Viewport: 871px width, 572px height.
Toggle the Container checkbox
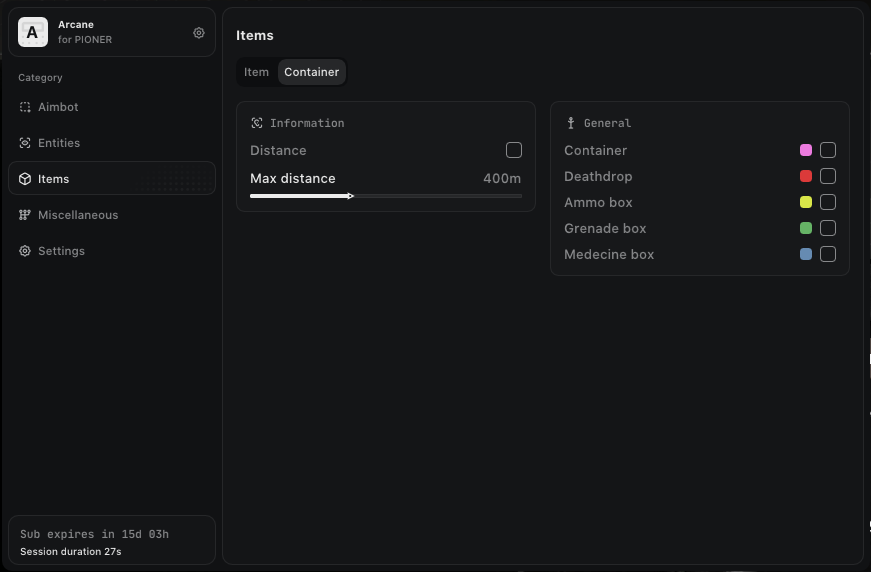[828, 150]
